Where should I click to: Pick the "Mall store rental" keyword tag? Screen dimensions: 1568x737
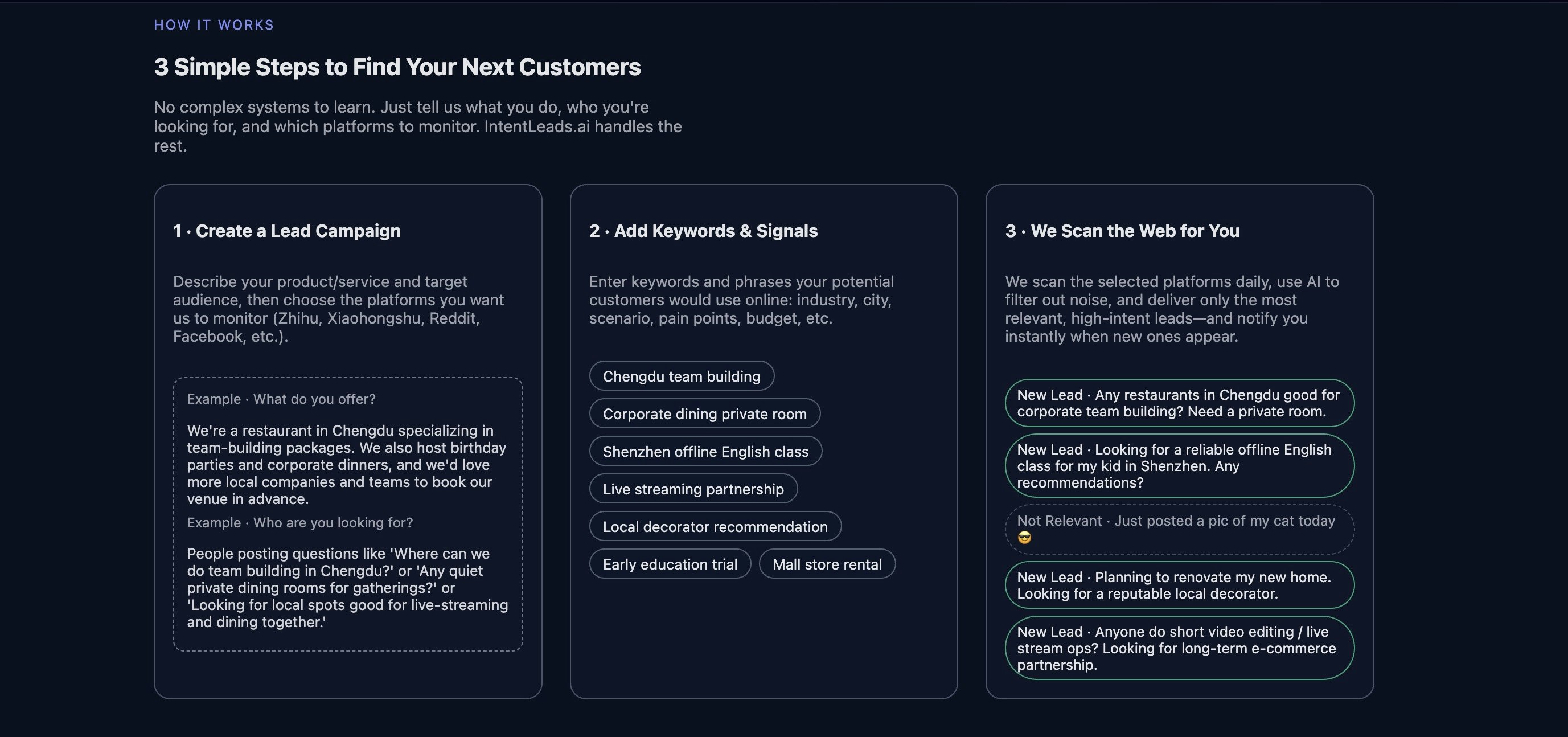(827, 564)
